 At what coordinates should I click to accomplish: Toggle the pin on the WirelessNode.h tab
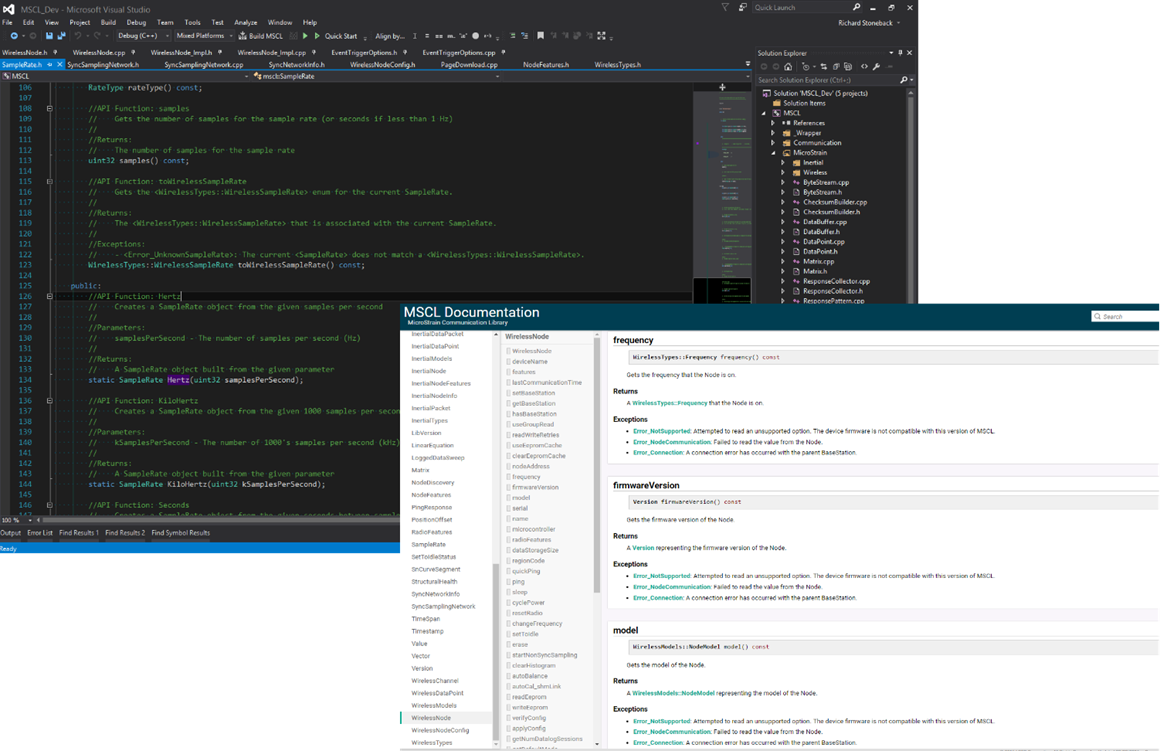[x=57, y=53]
